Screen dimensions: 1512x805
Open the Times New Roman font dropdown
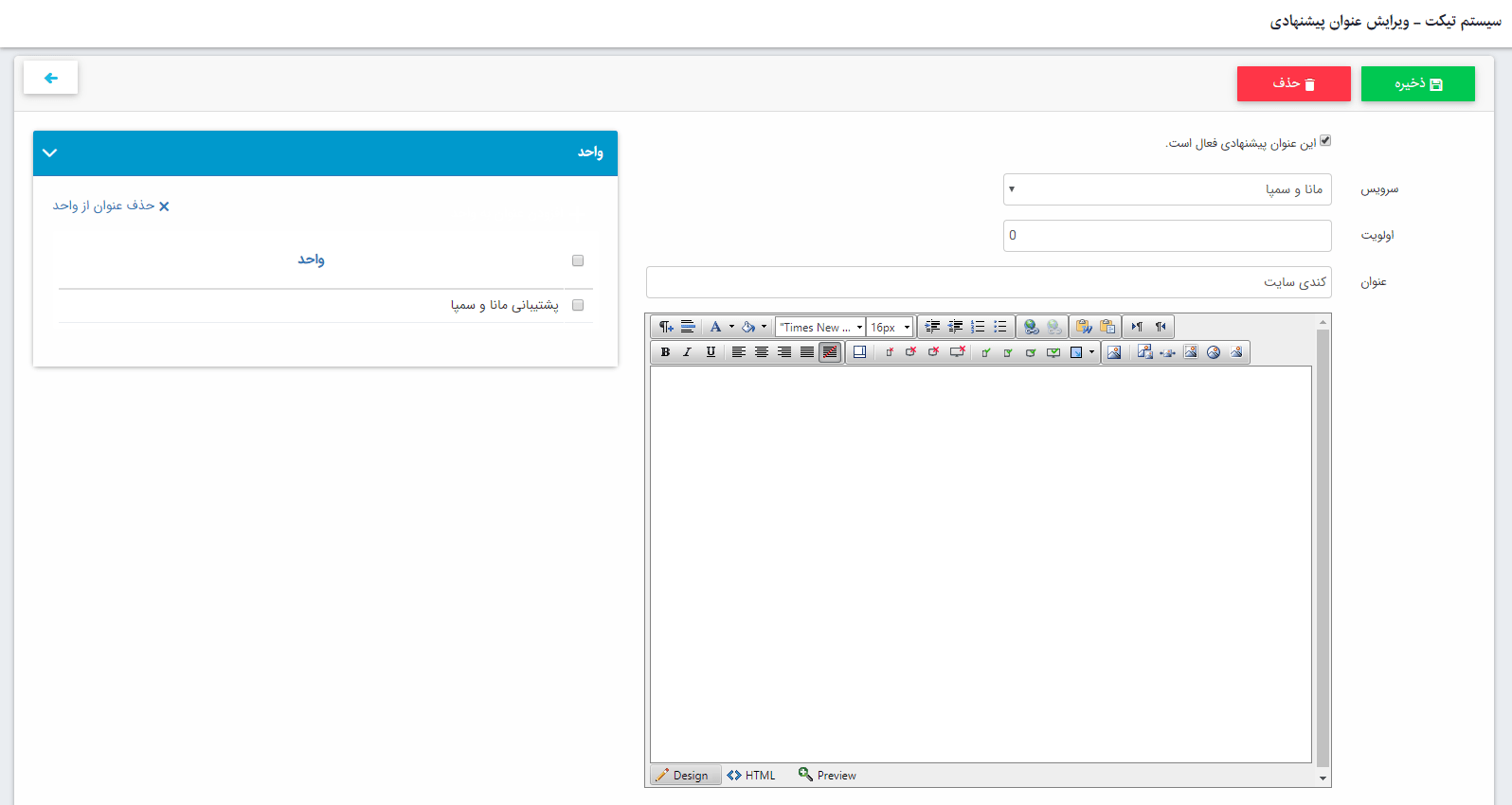point(820,327)
